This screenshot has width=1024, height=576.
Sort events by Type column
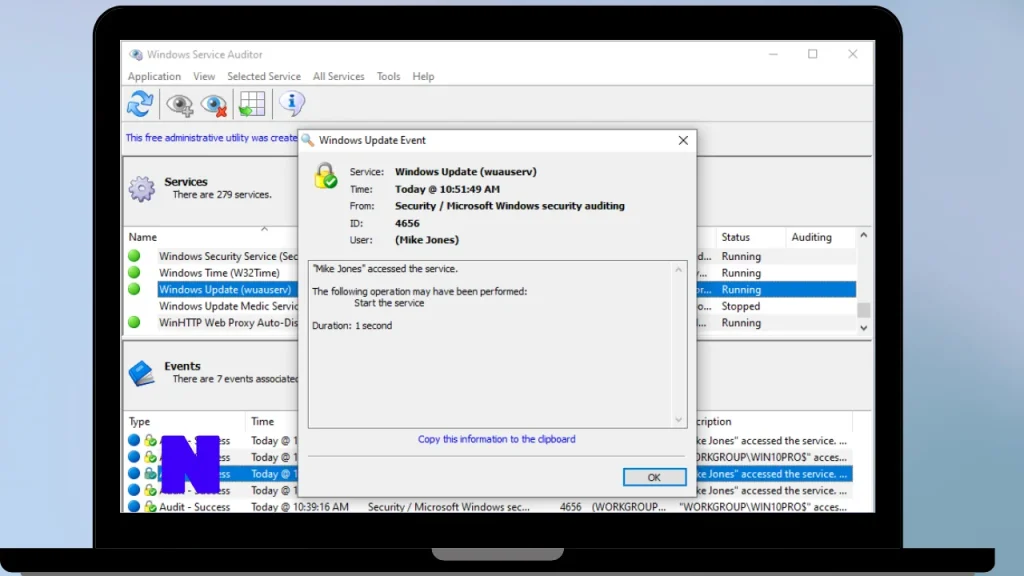[x=139, y=422]
